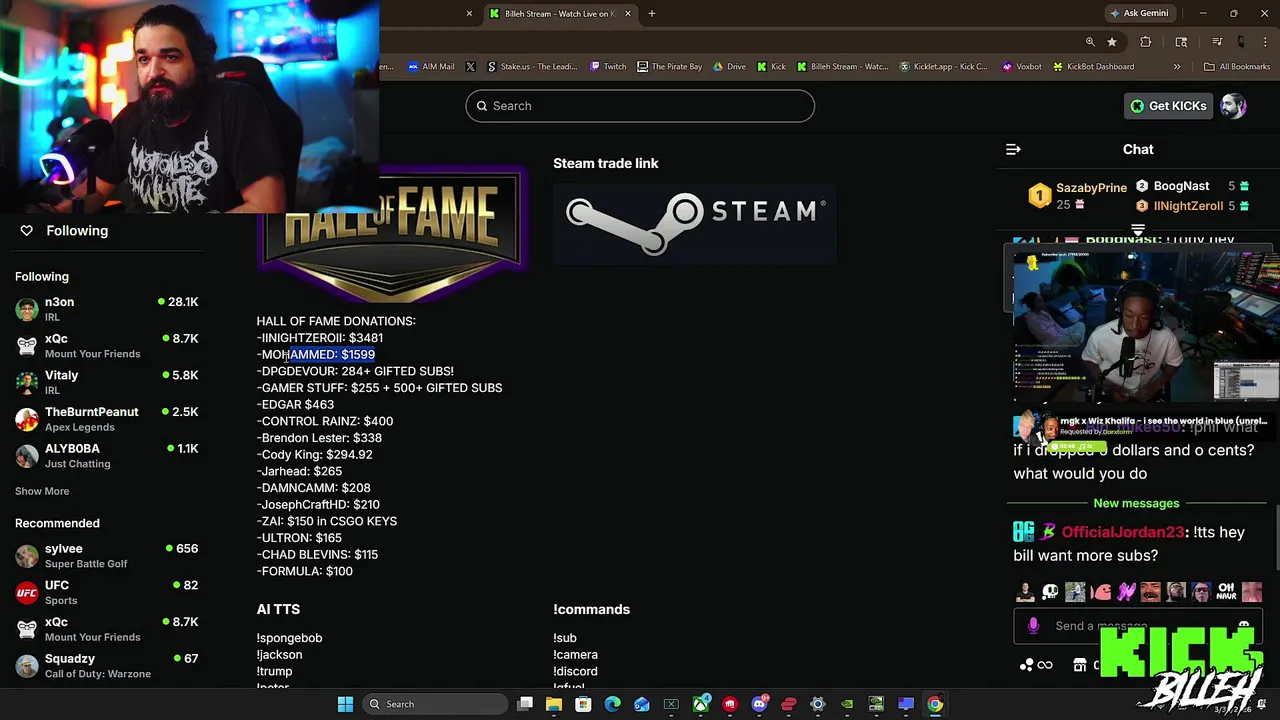Viewport: 1280px width, 720px height.
Task: Switch to Billeh Stream browser tab
Action: (x=559, y=13)
